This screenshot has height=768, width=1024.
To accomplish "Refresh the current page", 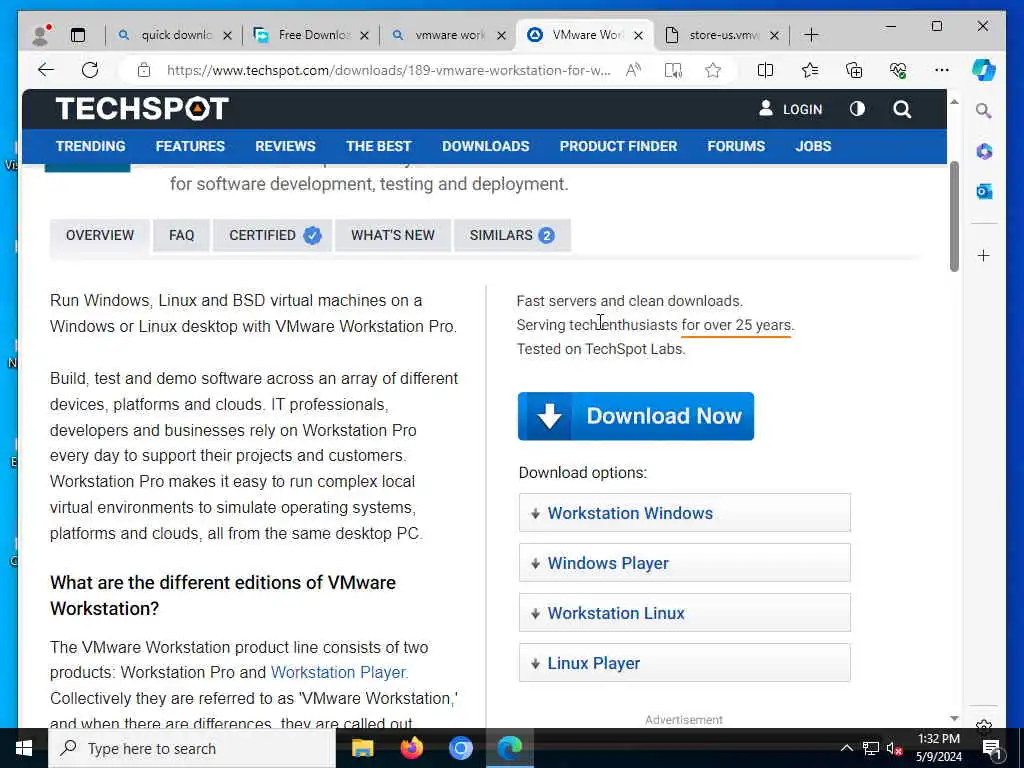I will point(90,70).
